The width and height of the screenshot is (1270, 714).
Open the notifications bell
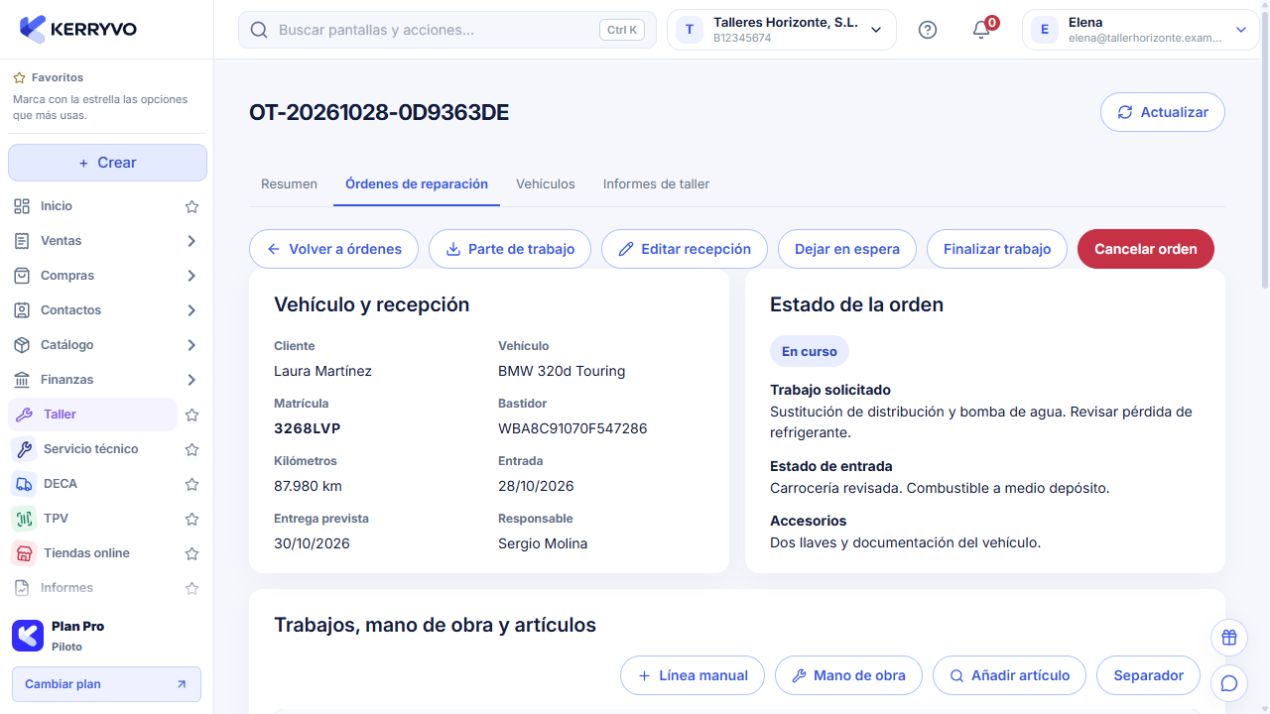coord(981,30)
